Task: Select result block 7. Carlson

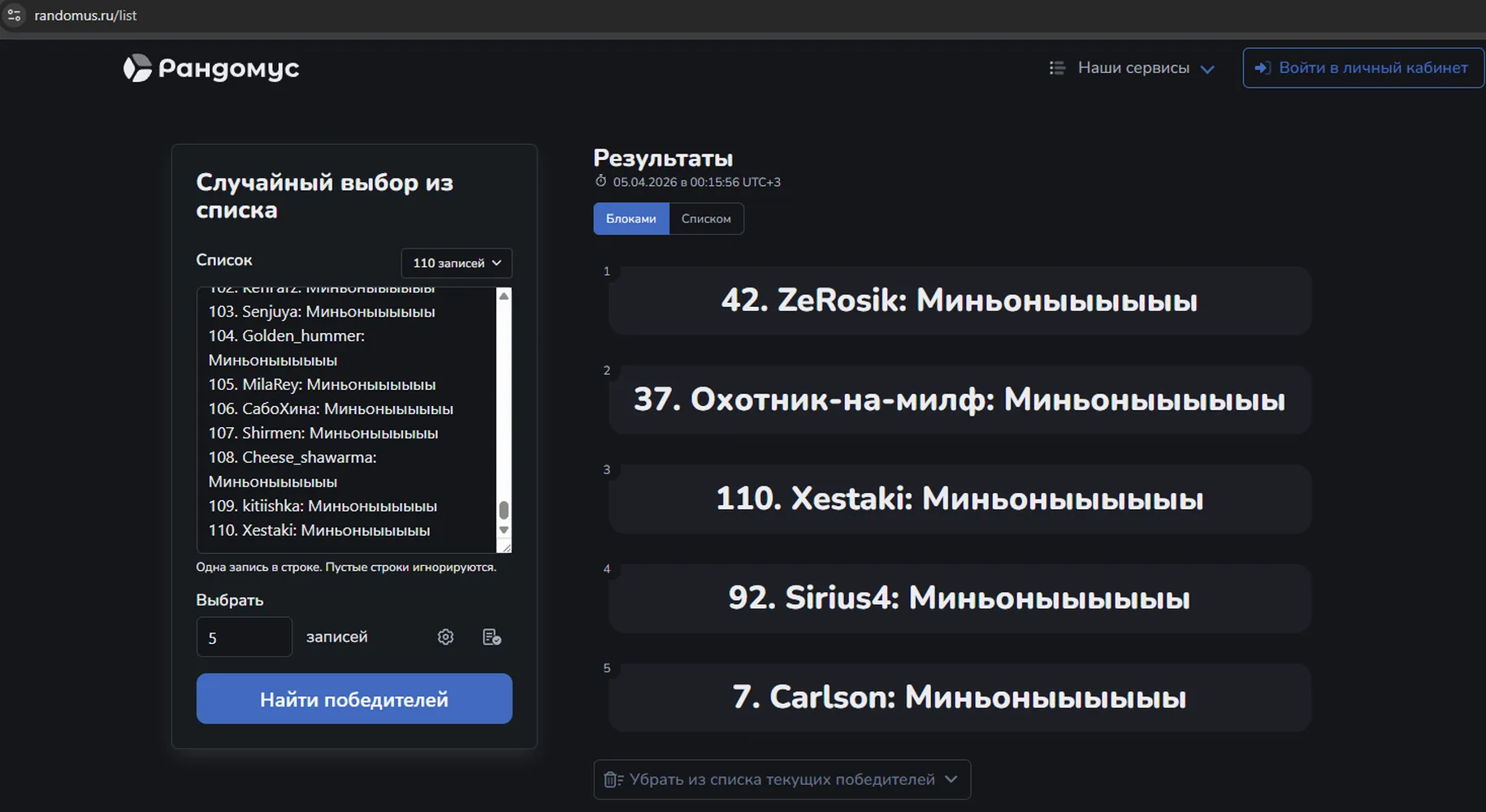Action: click(x=960, y=698)
